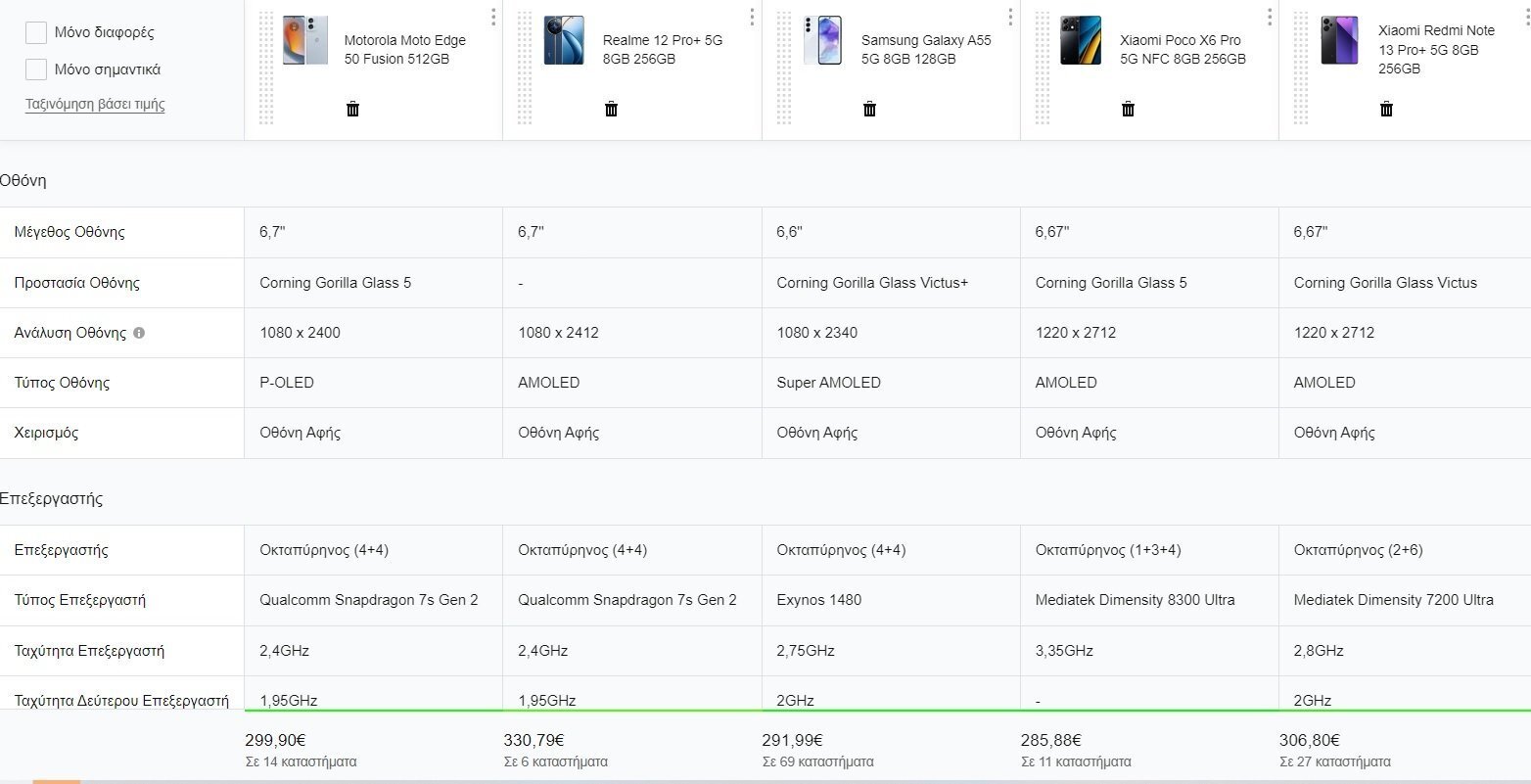1531x784 pixels.
Task: Click drag handle of Redmi Note 13 Pro+ column
Action: pyautogui.click(x=1300, y=69)
